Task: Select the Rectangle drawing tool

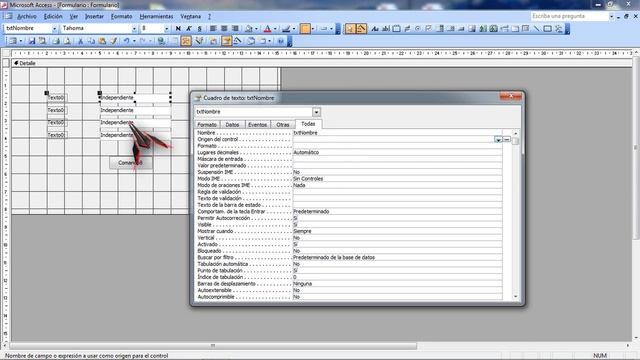Action: tap(547, 29)
